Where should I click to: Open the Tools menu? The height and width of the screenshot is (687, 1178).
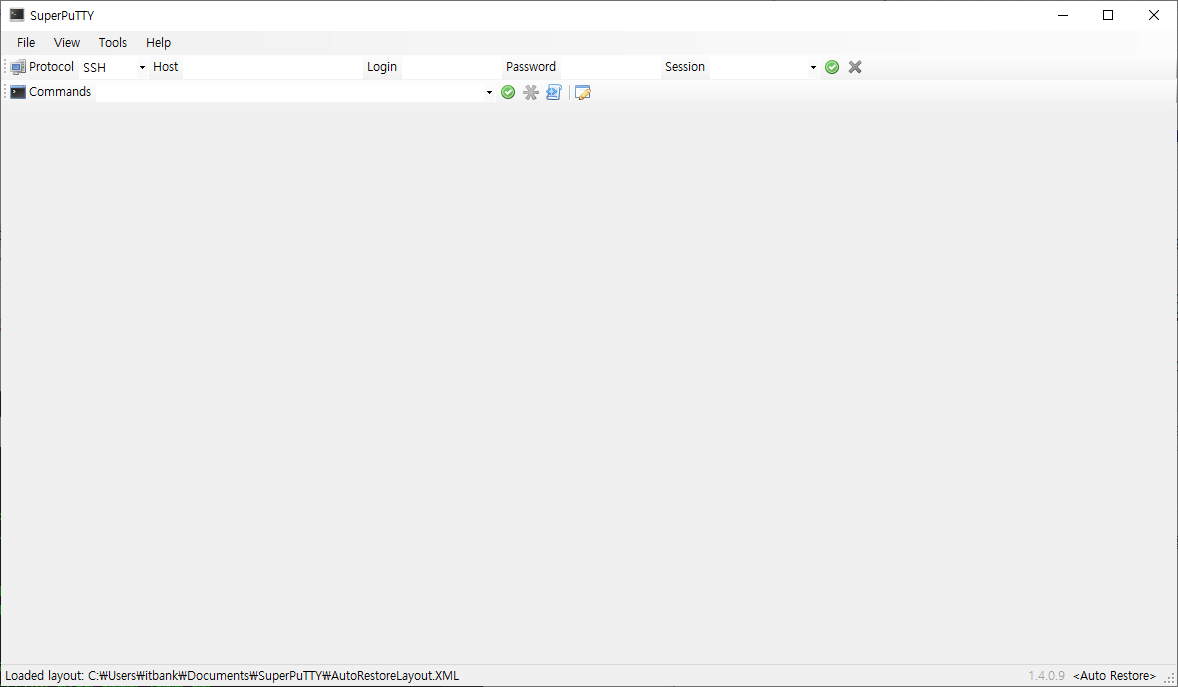point(113,43)
